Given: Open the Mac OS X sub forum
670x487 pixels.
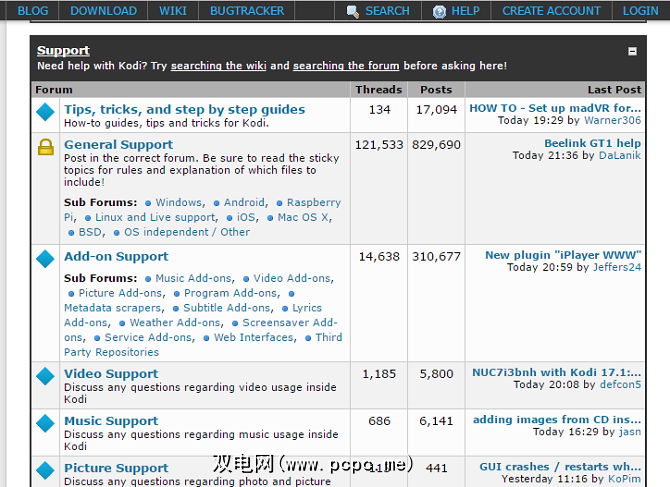Looking at the screenshot, I should [x=303, y=217].
